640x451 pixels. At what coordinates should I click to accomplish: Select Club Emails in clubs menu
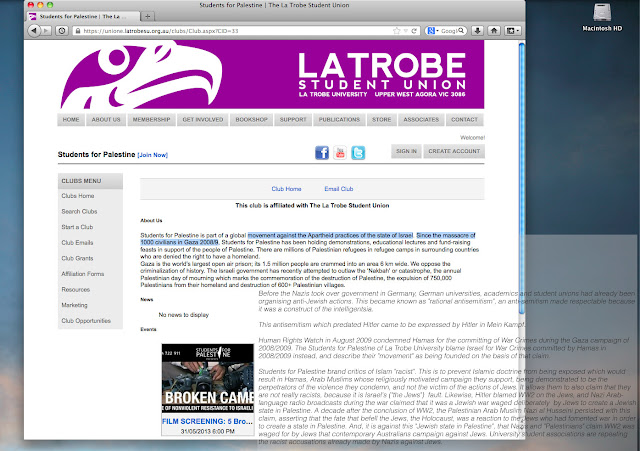click(x=78, y=242)
